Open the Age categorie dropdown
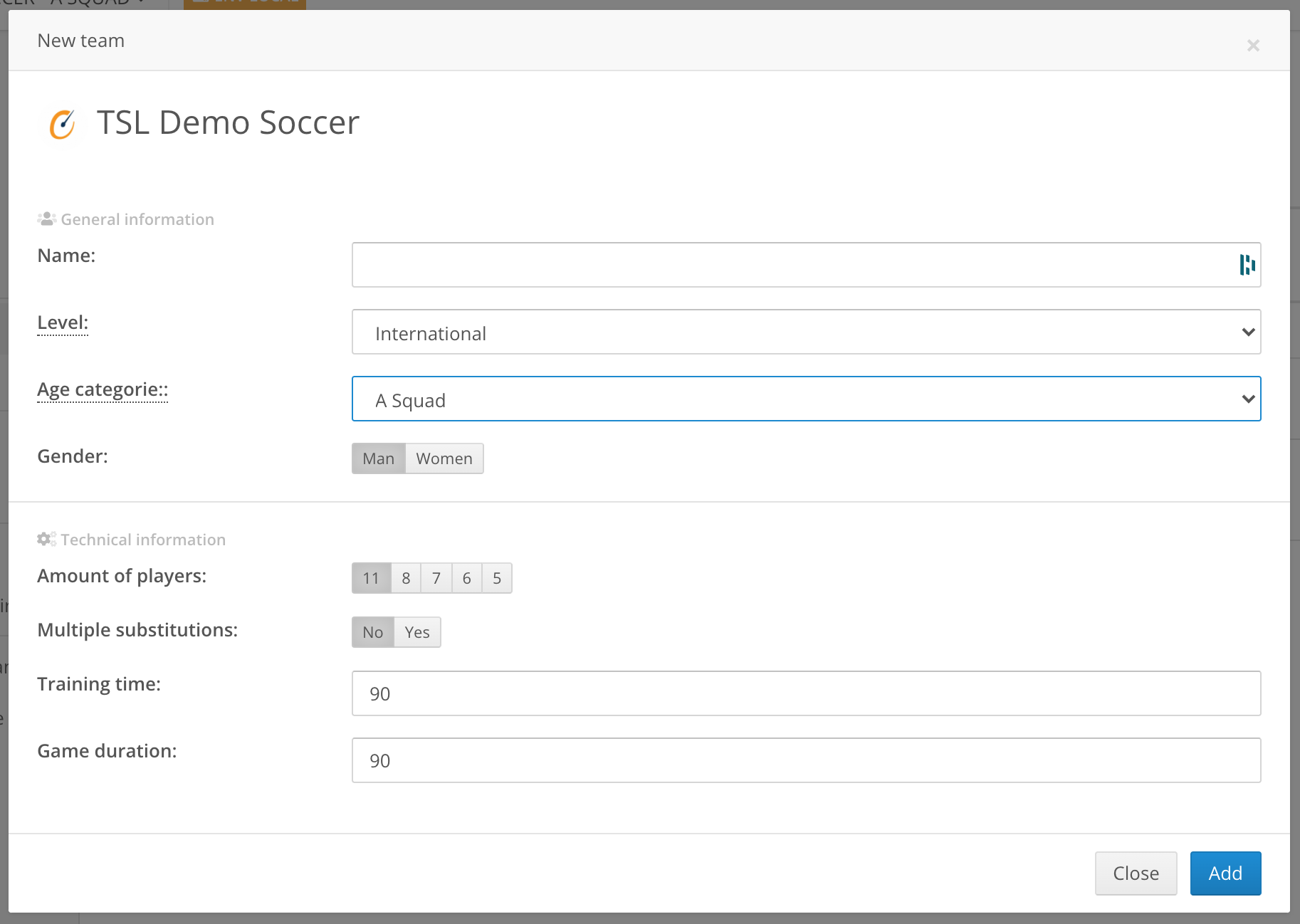The height and width of the screenshot is (924, 1300). [x=805, y=399]
